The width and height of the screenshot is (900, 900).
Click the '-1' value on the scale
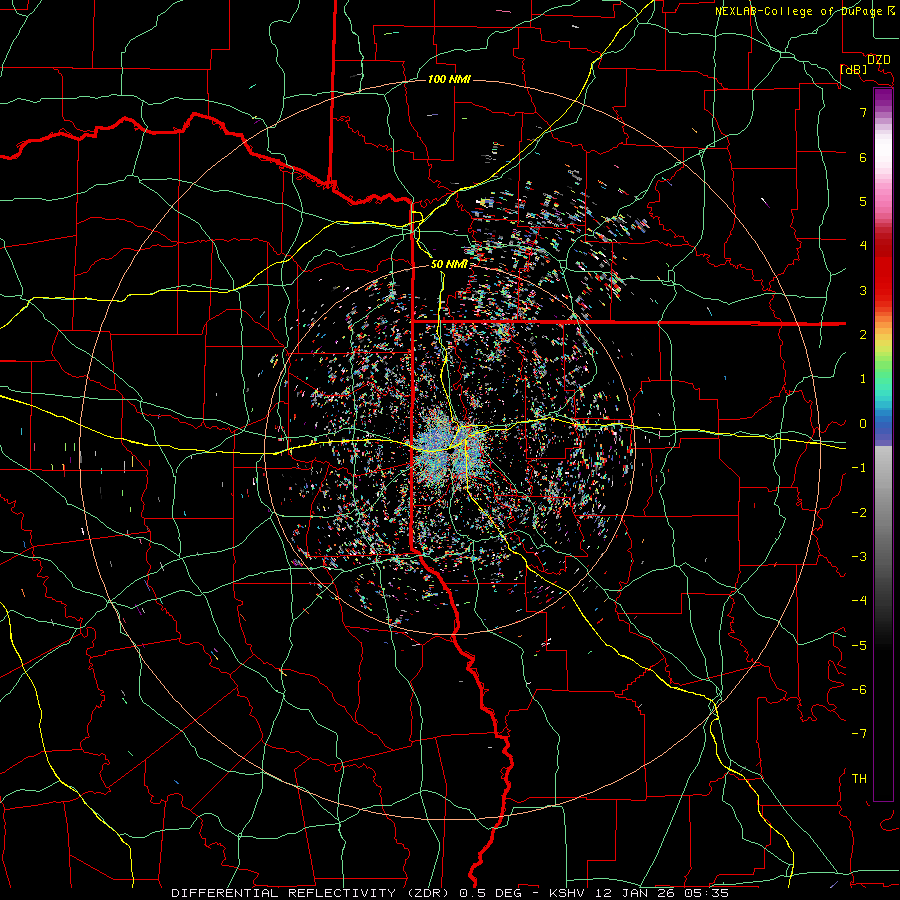click(859, 468)
